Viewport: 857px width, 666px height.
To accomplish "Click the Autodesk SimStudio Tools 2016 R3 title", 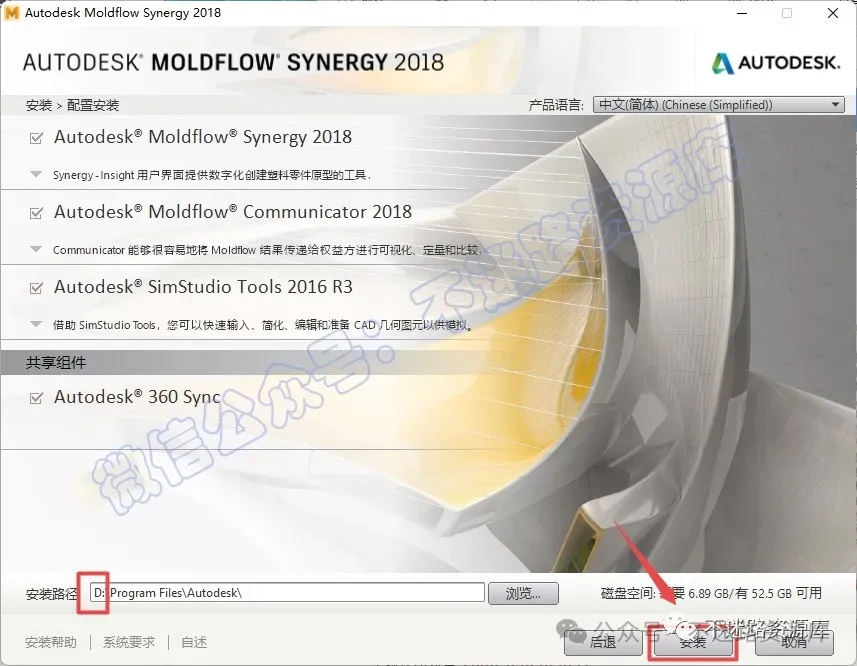I will coord(203,287).
